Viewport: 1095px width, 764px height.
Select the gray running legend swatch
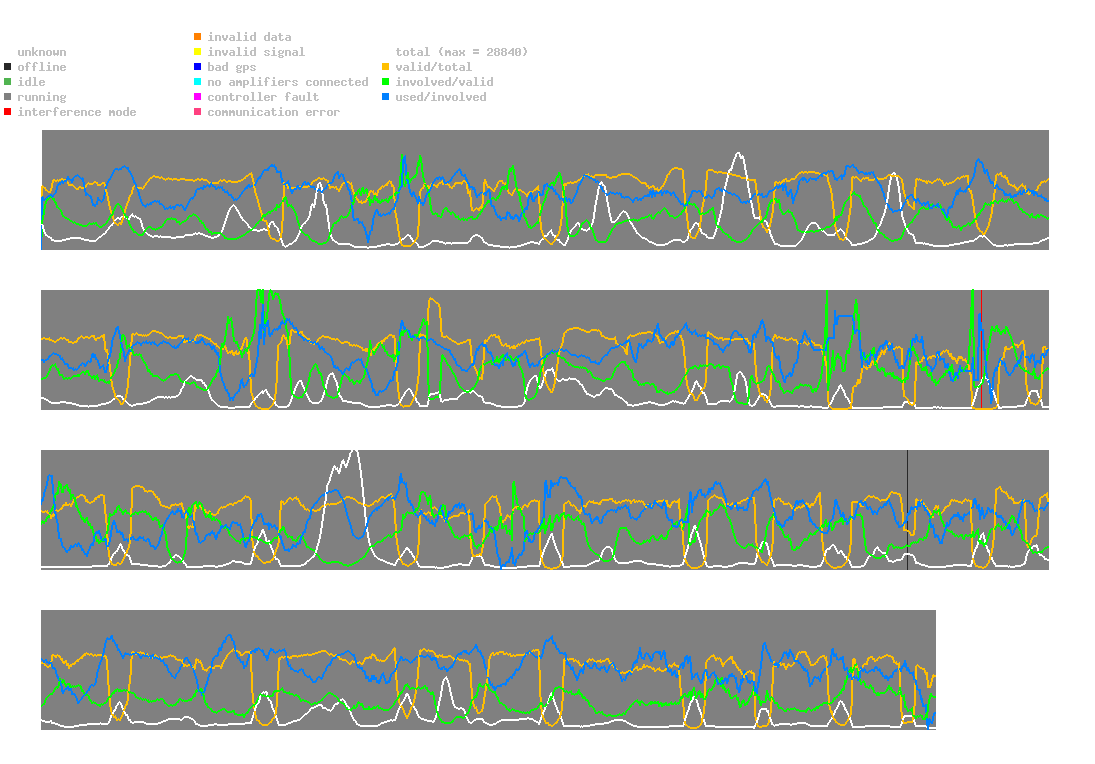(x=8, y=97)
